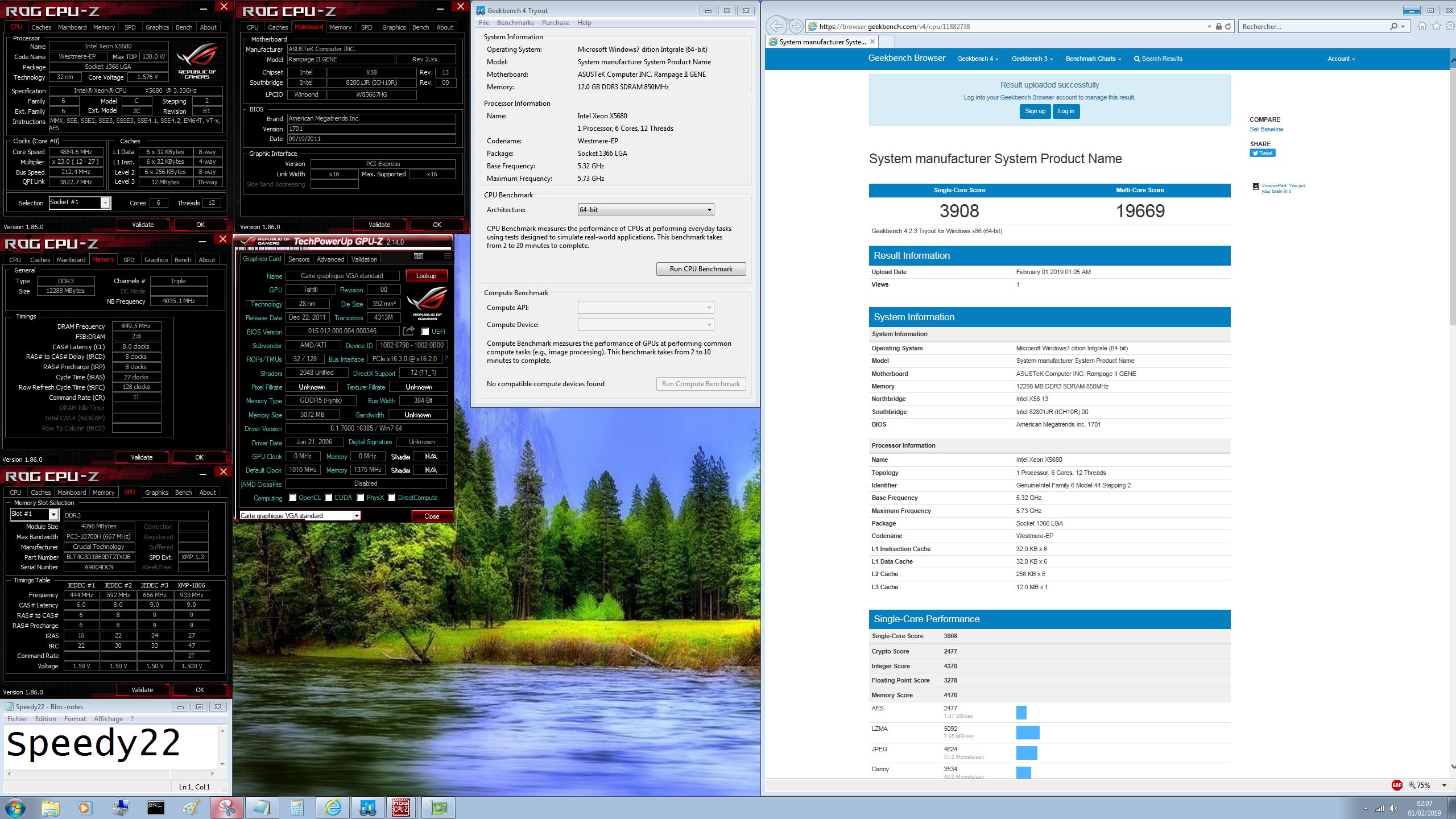Expand the Account menu on website
The image size is (1456, 819).
tap(1341, 59)
